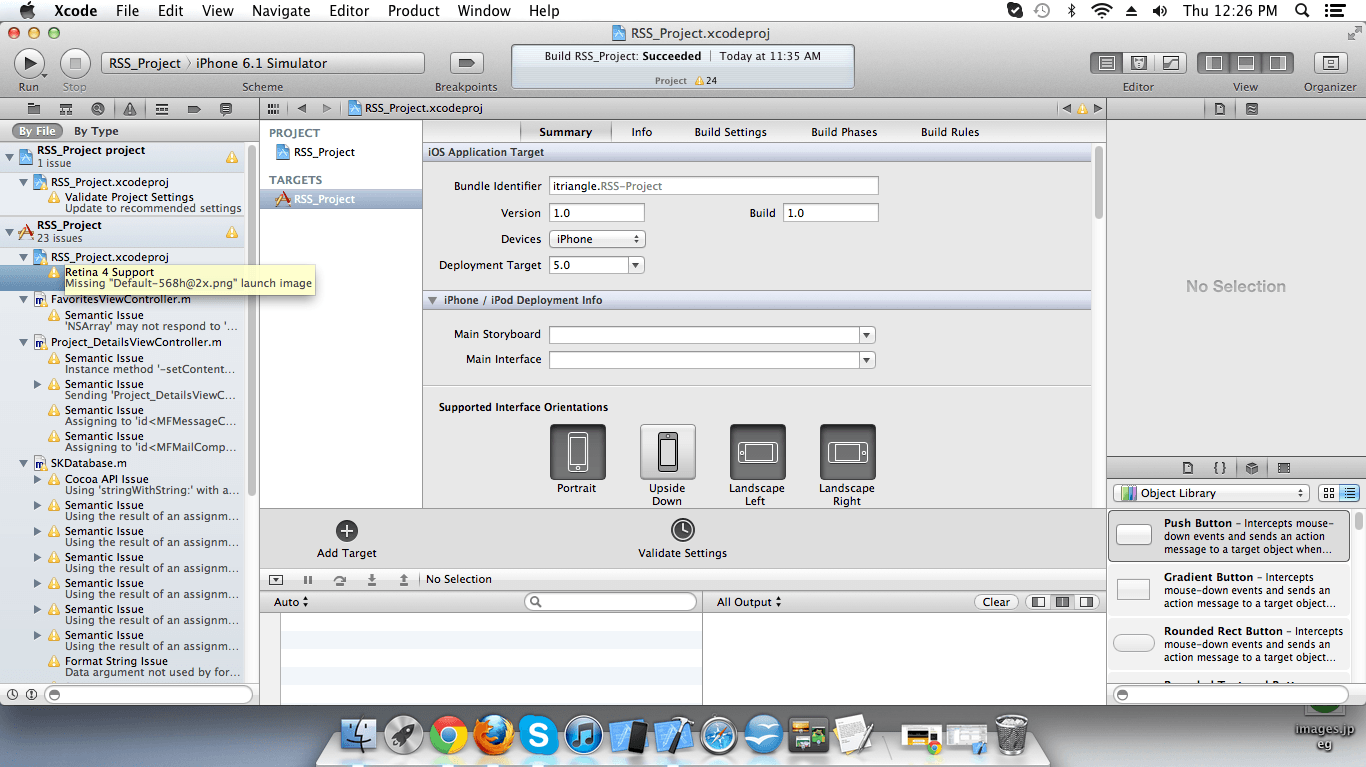Select RSS_Project under PROJECT list
The image size is (1366, 767).
(325, 152)
